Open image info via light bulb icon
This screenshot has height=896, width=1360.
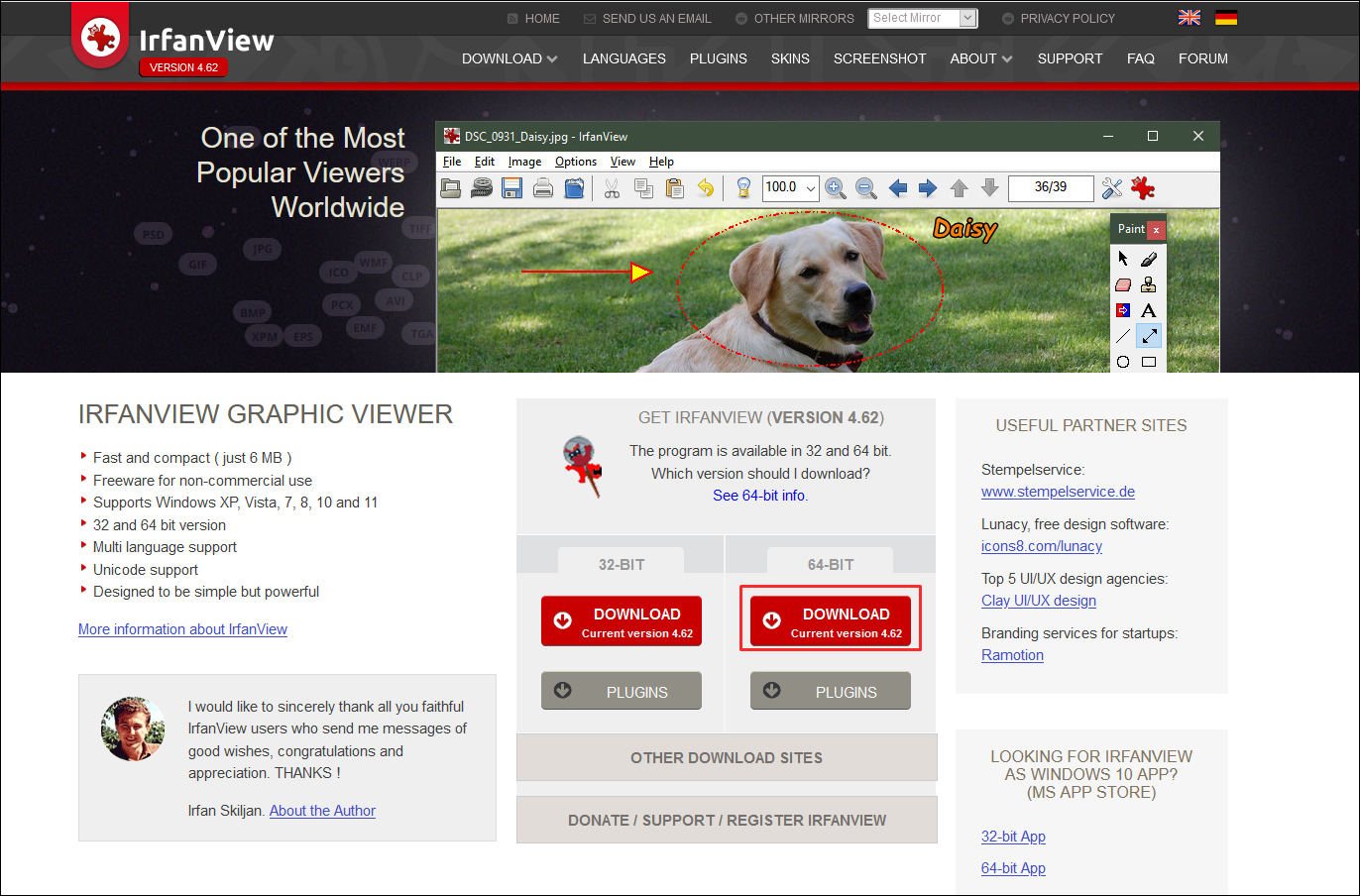(743, 188)
